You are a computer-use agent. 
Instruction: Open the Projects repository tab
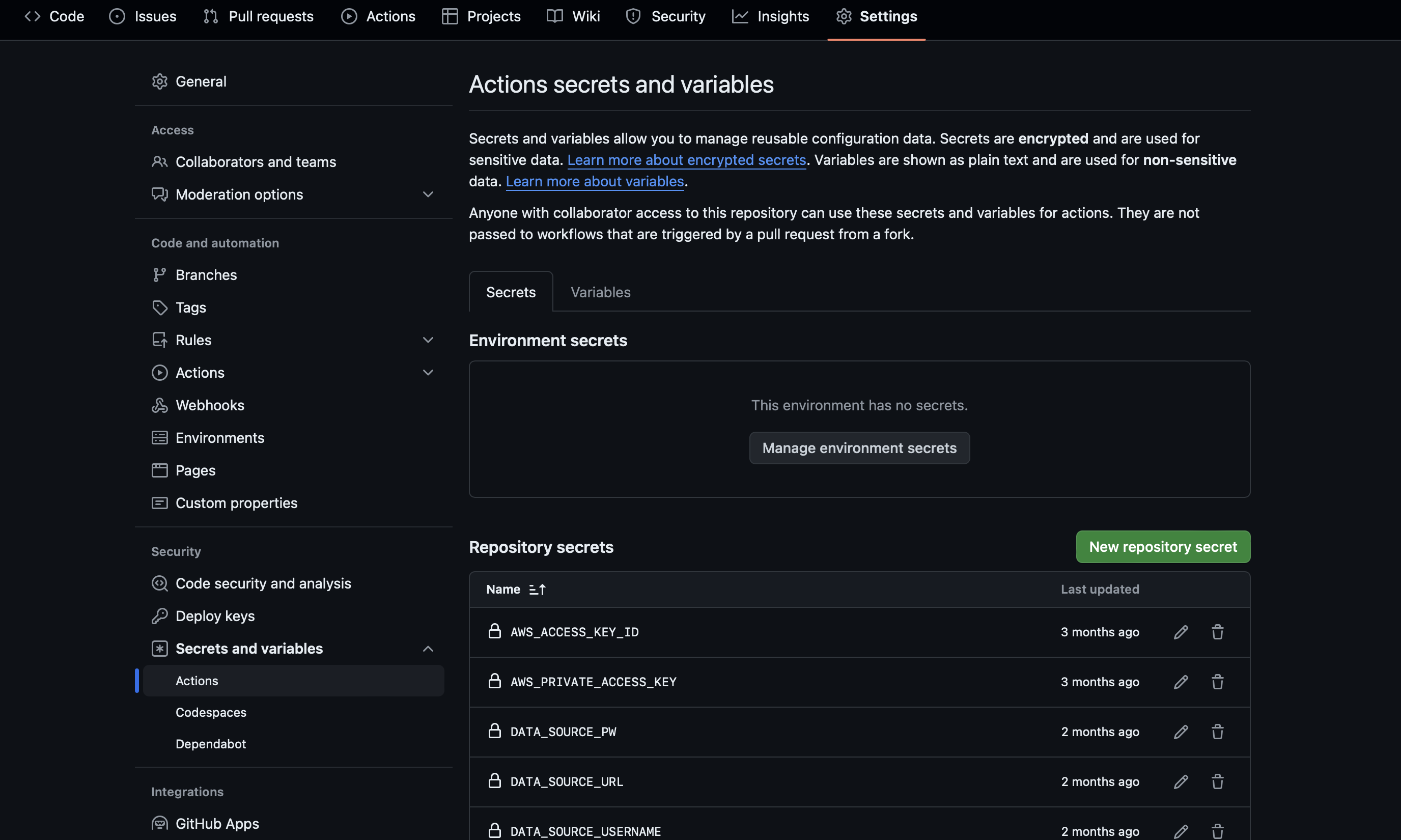click(481, 16)
